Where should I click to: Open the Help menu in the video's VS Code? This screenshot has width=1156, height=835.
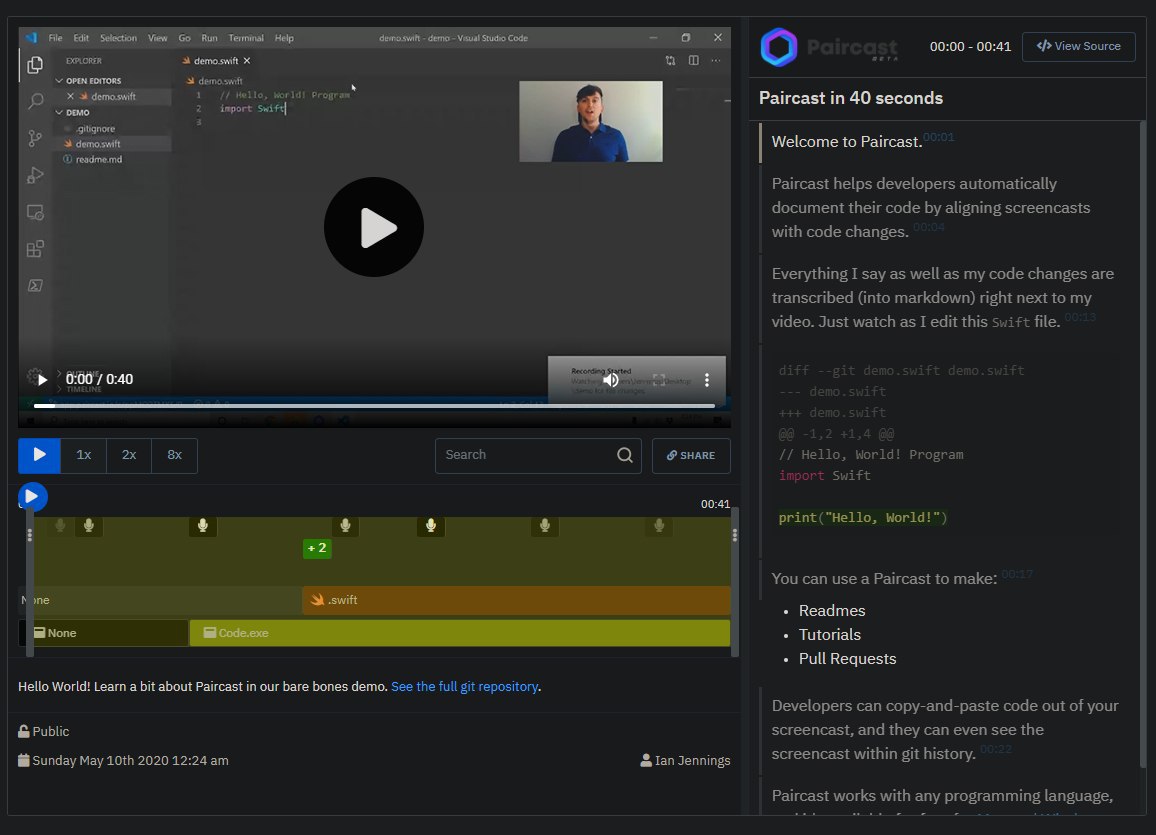[284, 38]
